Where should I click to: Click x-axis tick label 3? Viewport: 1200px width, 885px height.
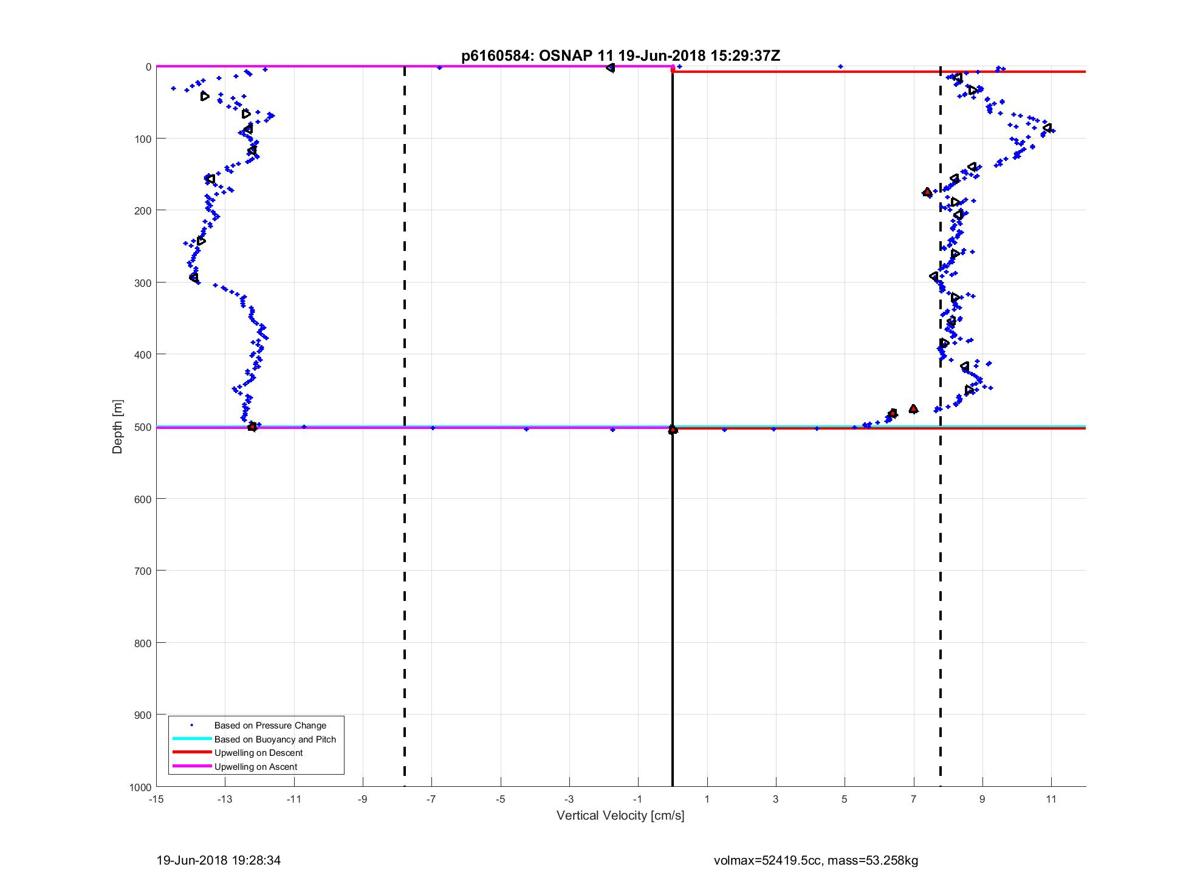(776, 800)
